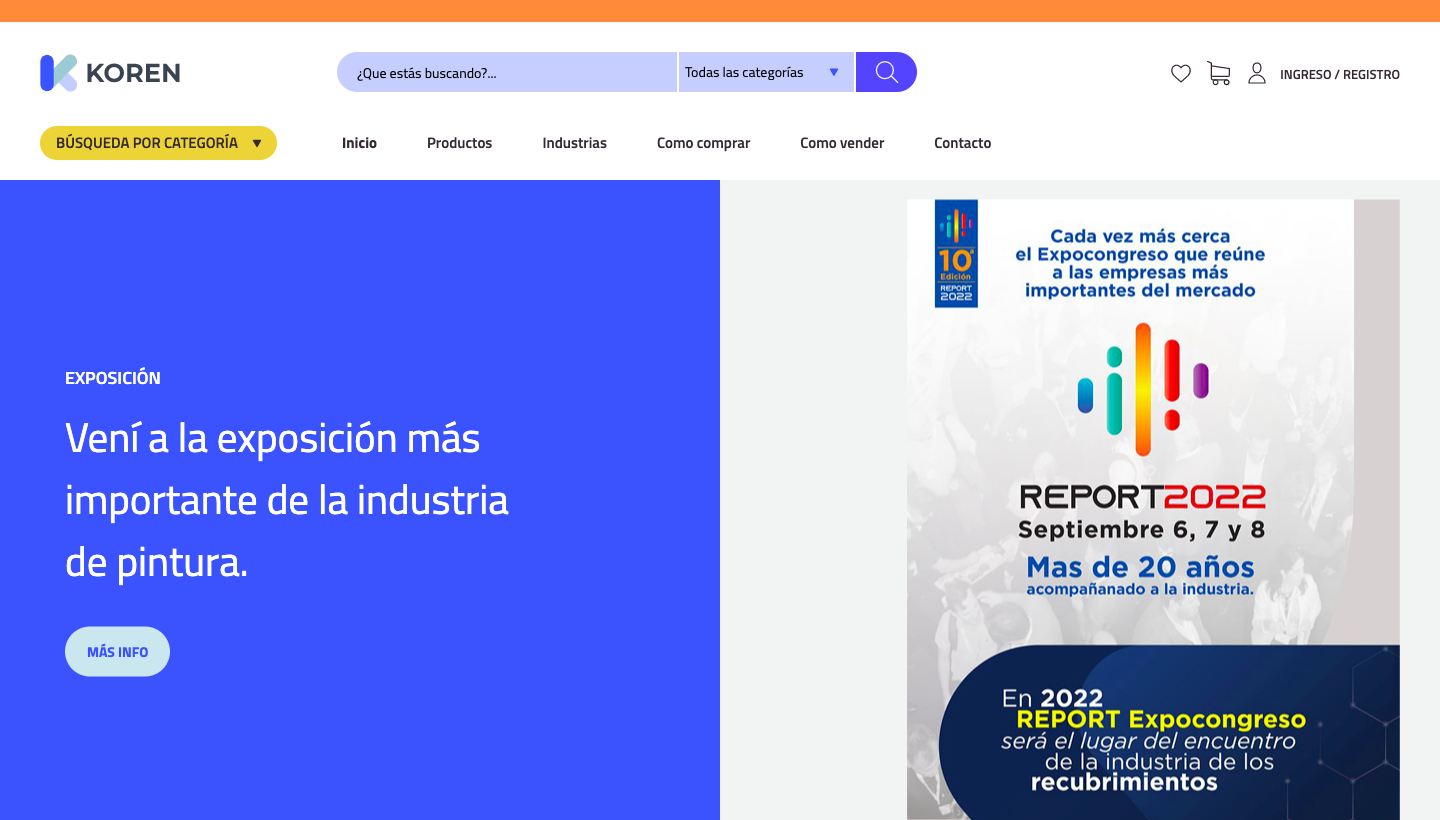Select 'Como vender' in navigation
Image resolution: width=1440 pixels, height=820 pixels.
pos(842,143)
